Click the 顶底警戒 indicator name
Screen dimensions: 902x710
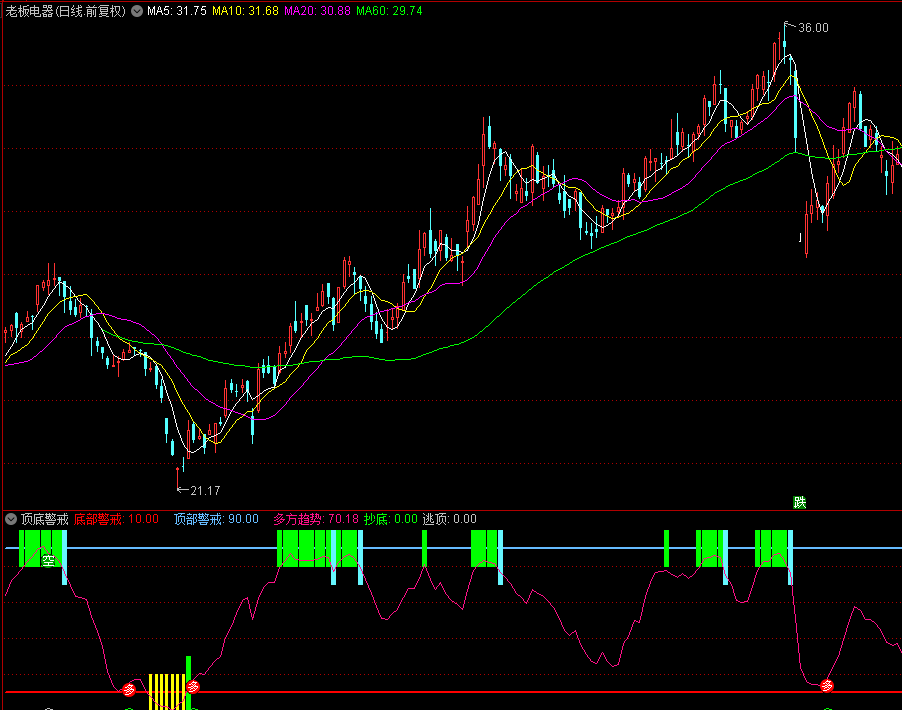click(x=45, y=519)
